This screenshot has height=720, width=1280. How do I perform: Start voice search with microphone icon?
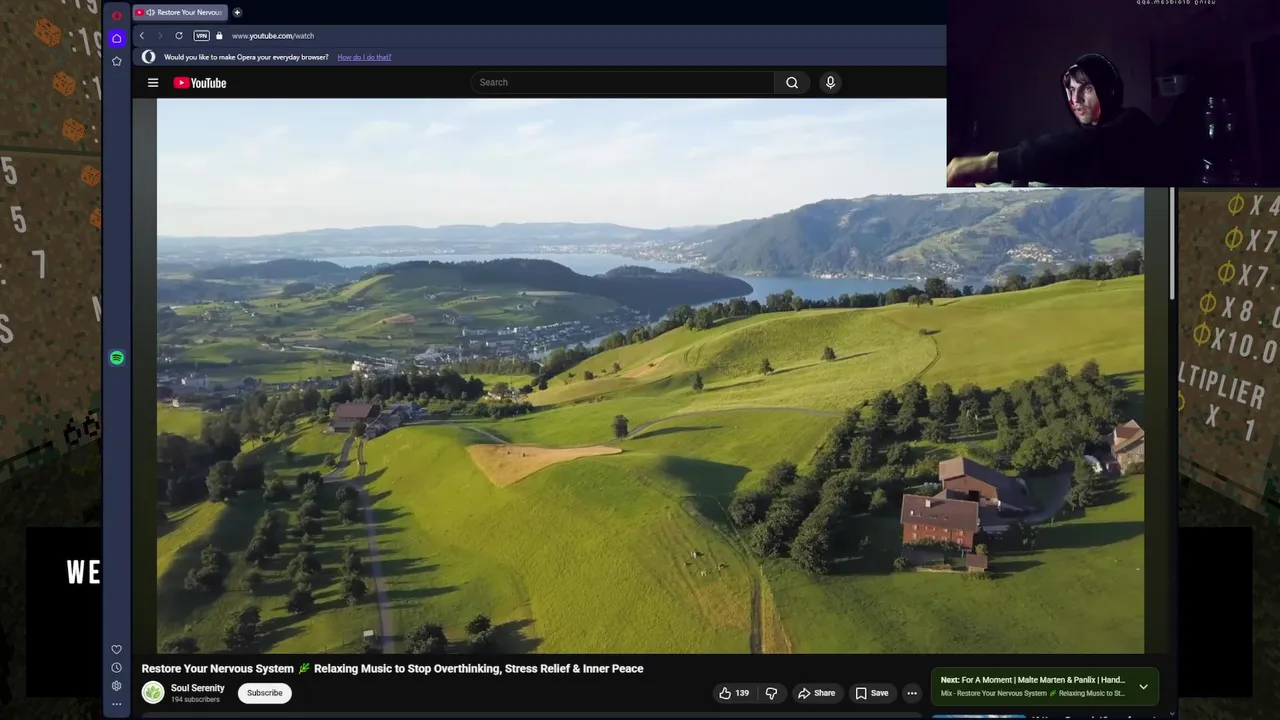pyautogui.click(x=830, y=83)
